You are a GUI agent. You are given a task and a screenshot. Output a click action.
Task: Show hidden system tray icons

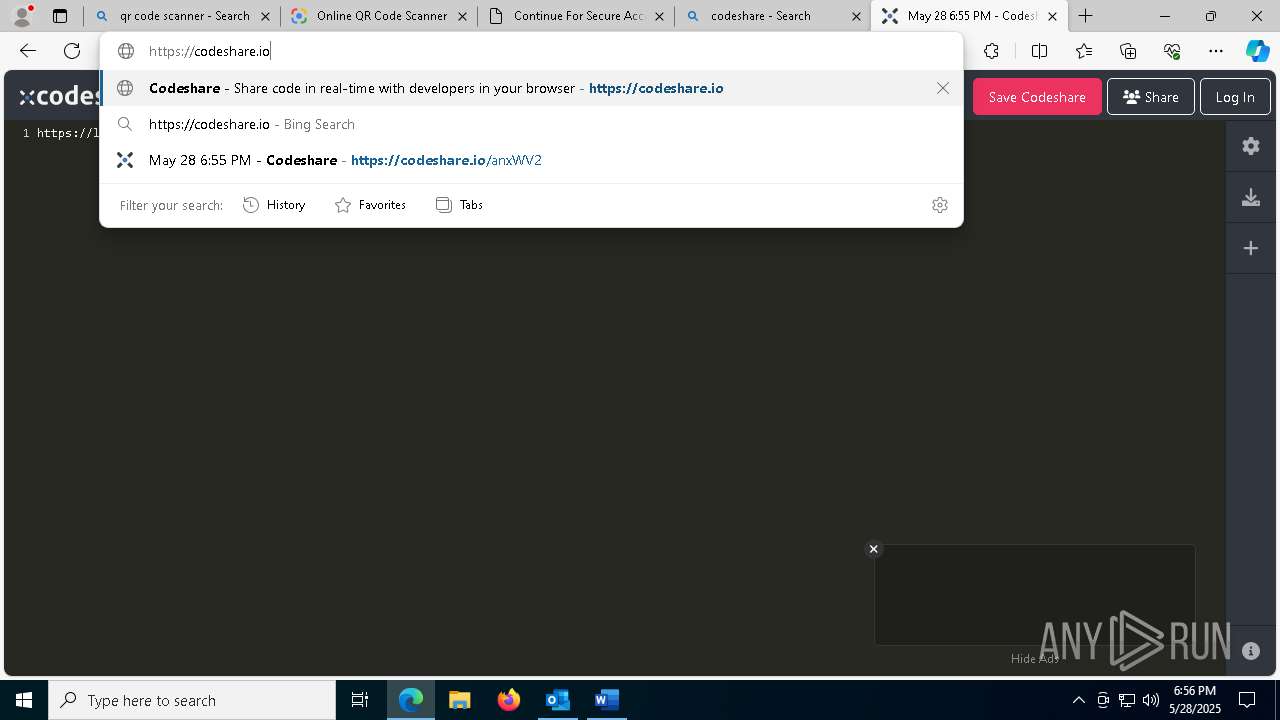click(1078, 700)
